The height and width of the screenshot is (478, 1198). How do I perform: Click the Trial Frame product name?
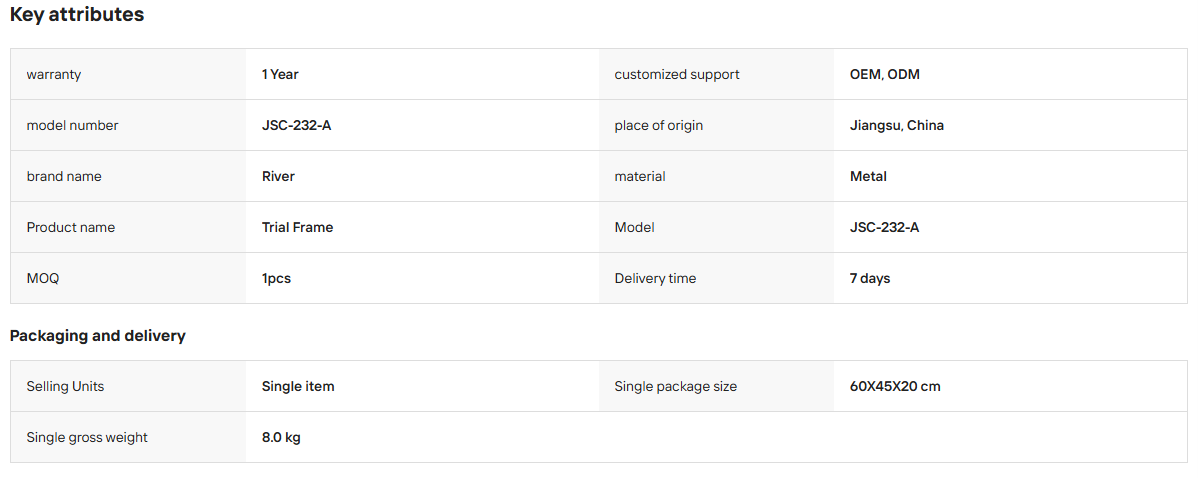pos(297,228)
